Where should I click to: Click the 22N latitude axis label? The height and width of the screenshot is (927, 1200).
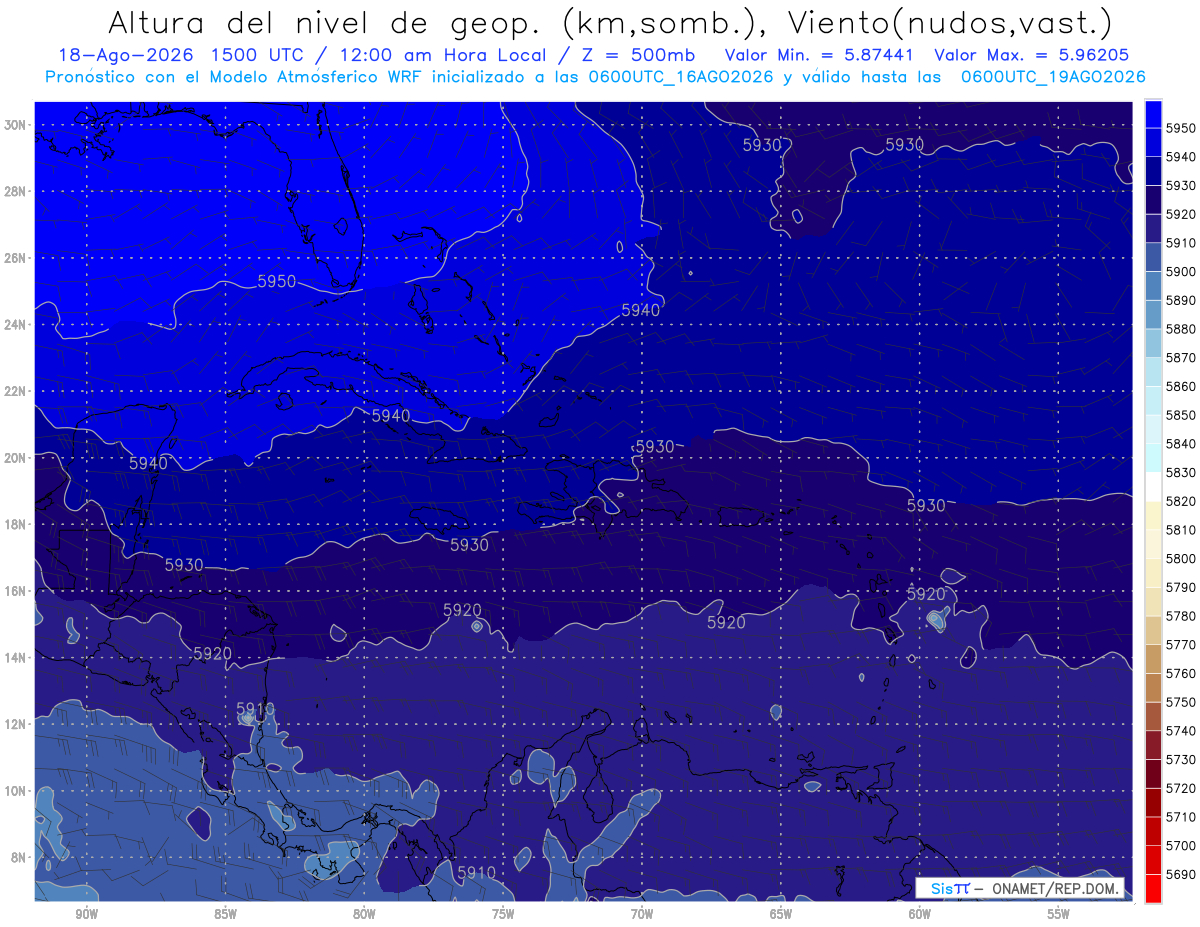[14, 391]
